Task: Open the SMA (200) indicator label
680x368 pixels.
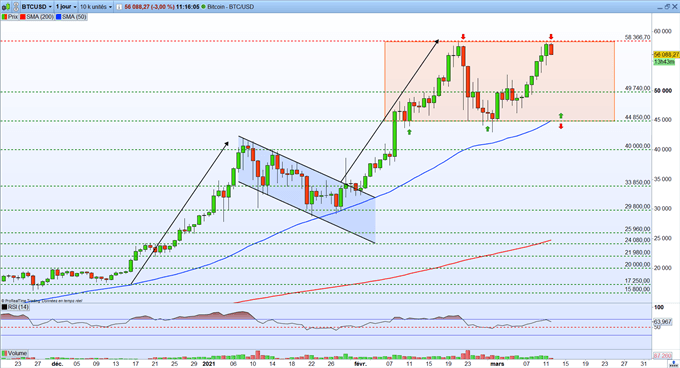Action: click(x=40, y=17)
